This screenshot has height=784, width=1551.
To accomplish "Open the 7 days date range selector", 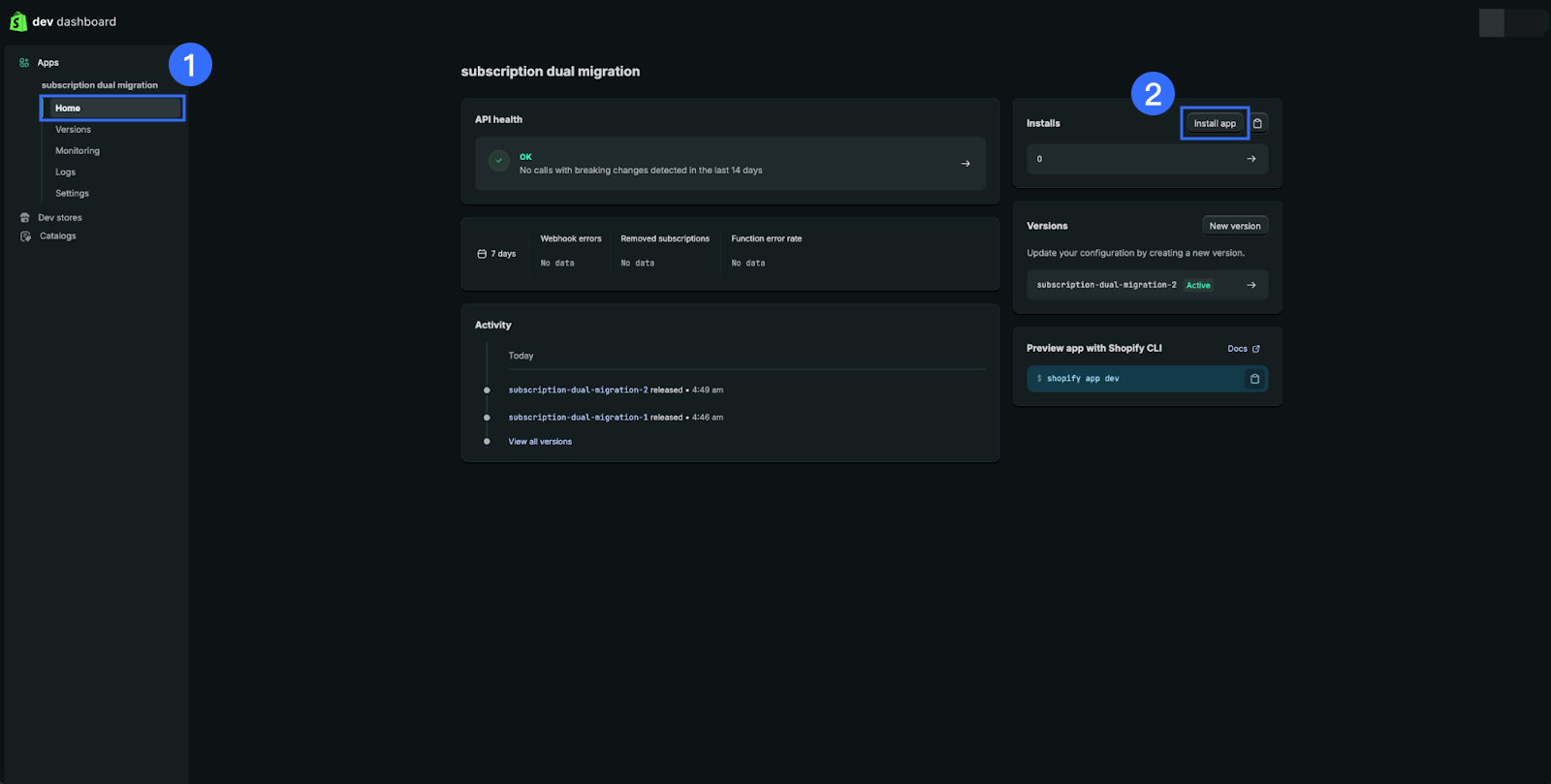I will click(497, 254).
